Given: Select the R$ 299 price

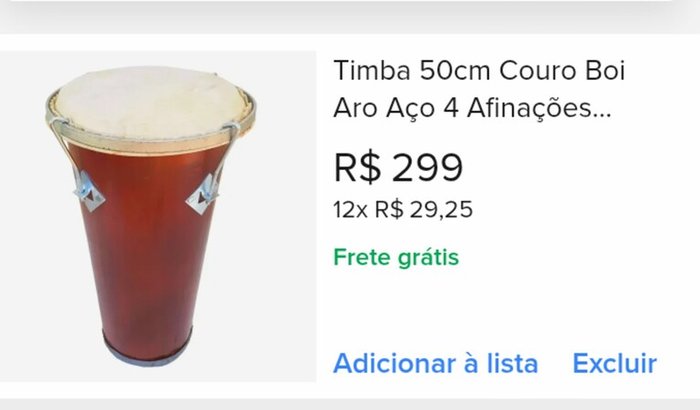Looking at the screenshot, I should coord(398,167).
